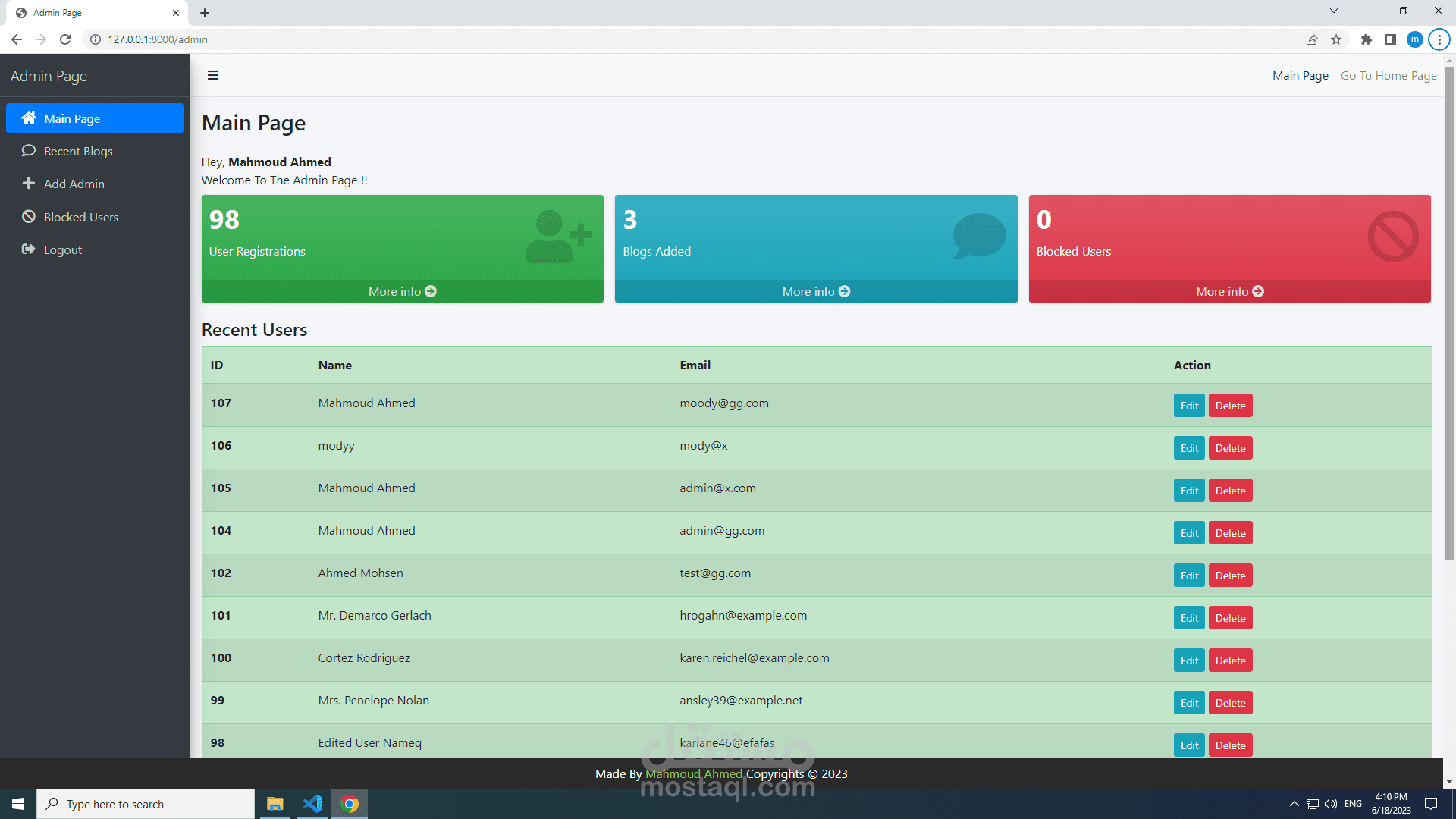Image resolution: width=1456 pixels, height=819 pixels.
Task: Open Chrome's three-dot menu
Action: point(1439,39)
